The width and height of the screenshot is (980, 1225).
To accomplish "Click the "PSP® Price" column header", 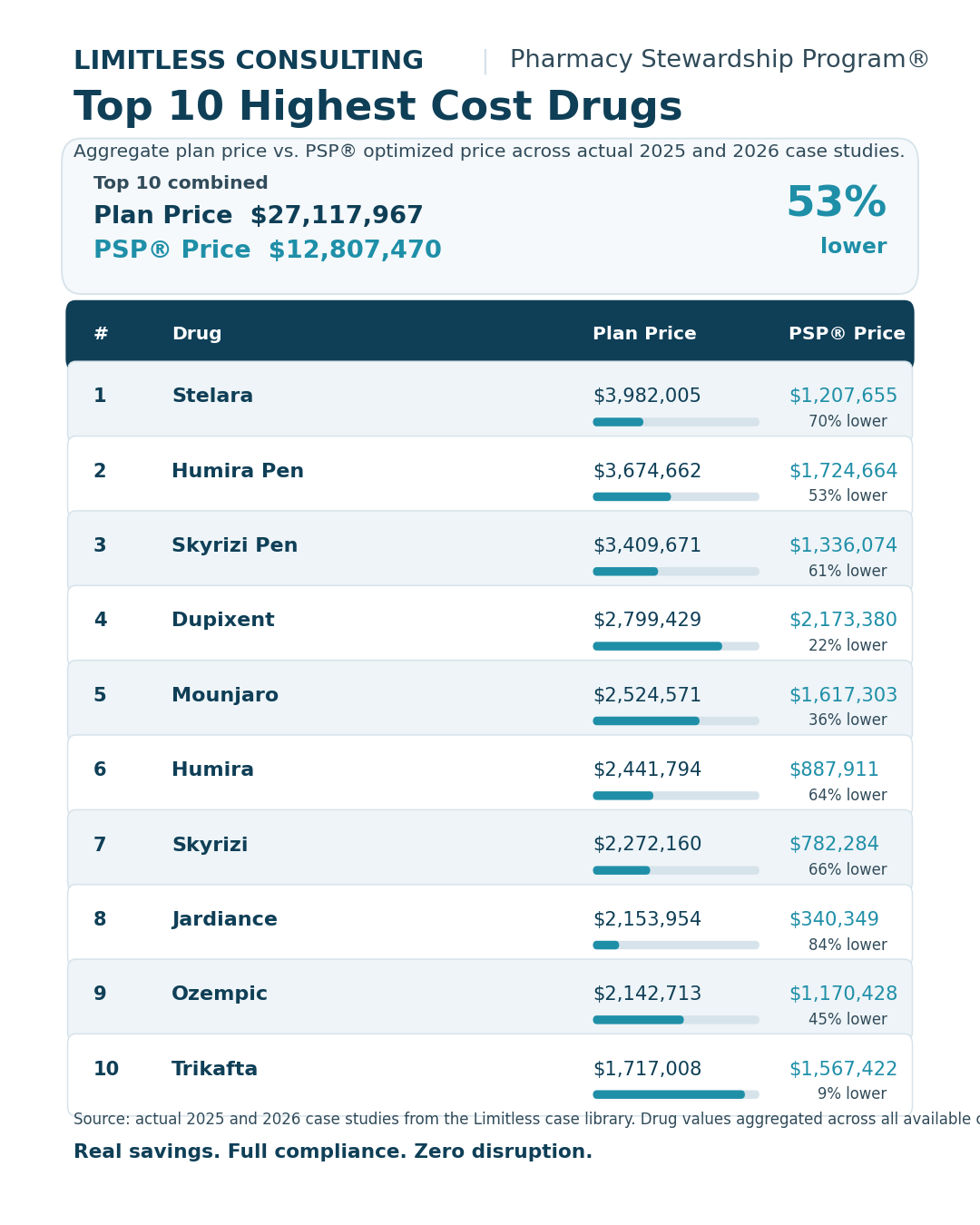I will click(x=847, y=334).
